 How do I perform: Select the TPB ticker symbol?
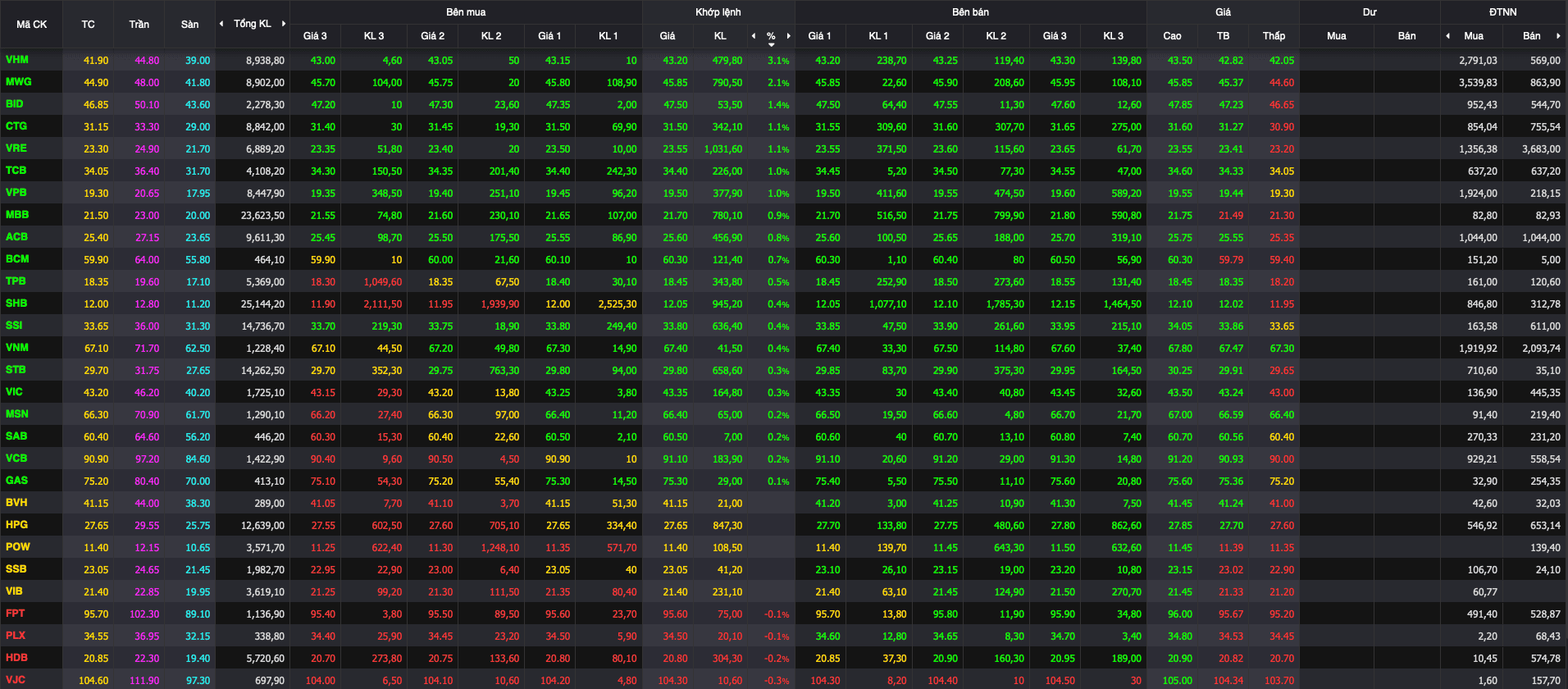16,281
